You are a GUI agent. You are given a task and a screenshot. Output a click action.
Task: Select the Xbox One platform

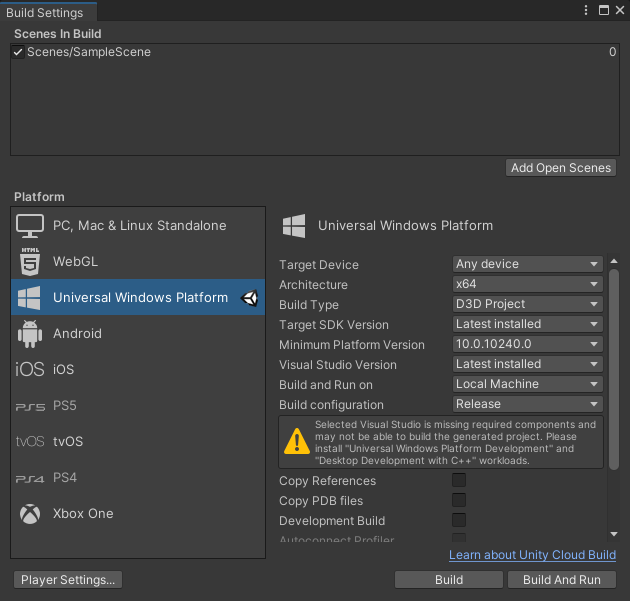(138, 514)
